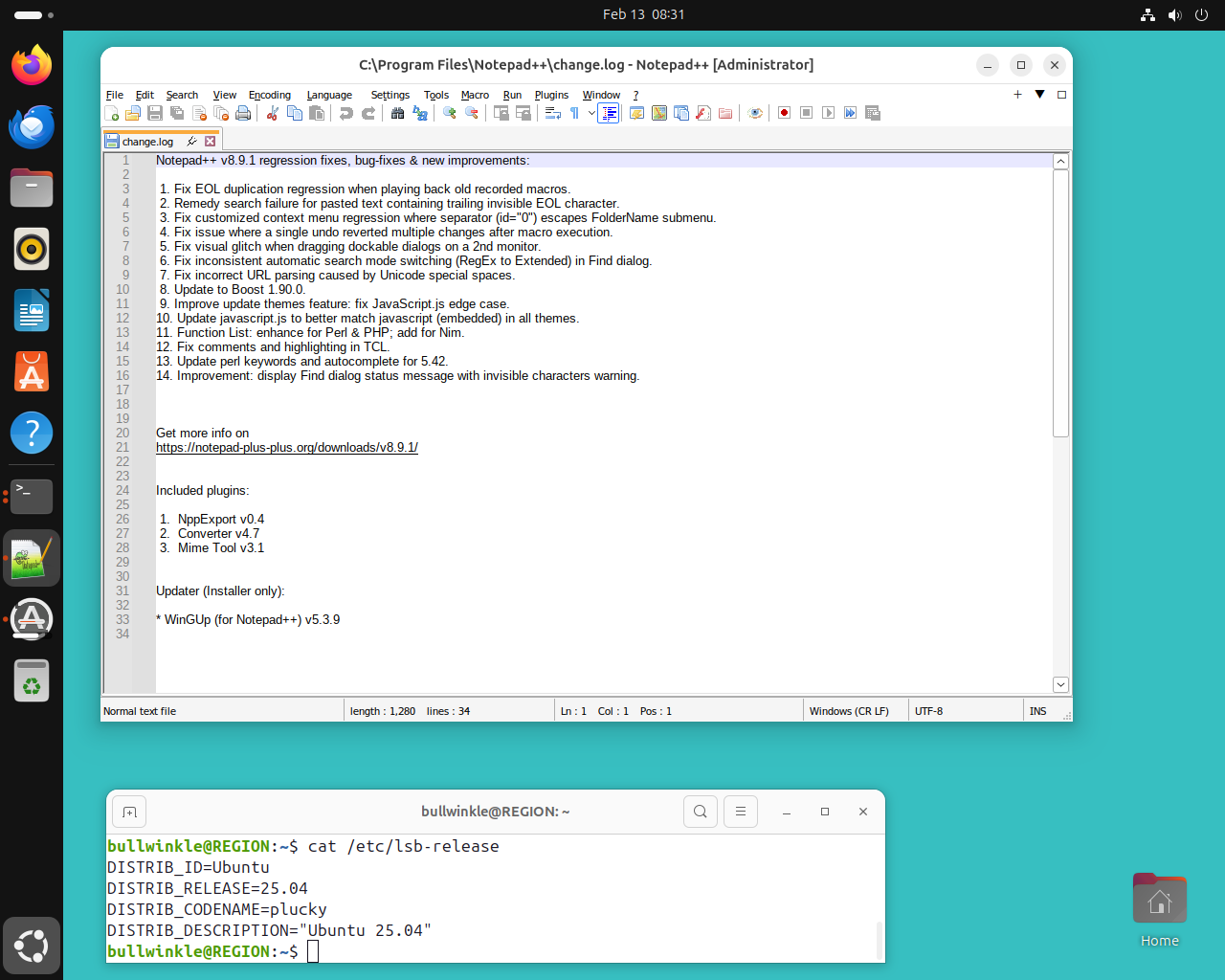Viewport: 1225px width, 980px height.
Task: Click the Document List toolbar icon
Action: pos(681,113)
